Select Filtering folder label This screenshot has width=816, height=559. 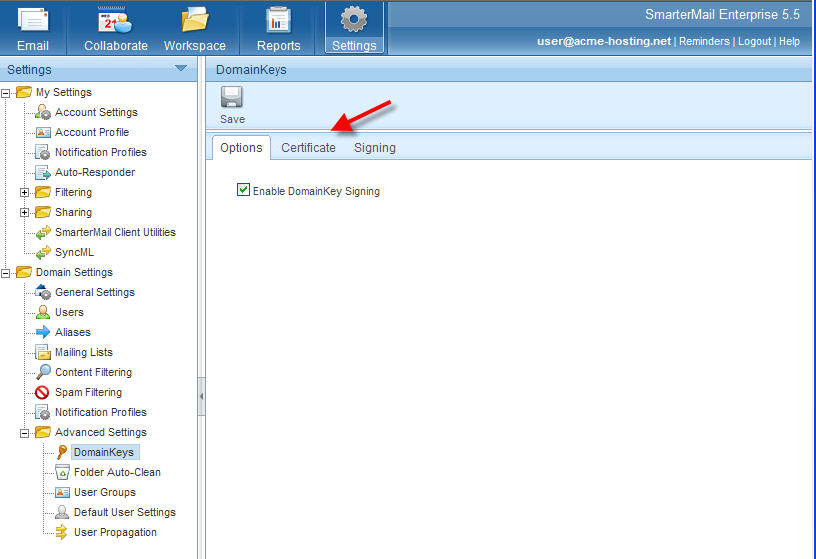(x=73, y=193)
